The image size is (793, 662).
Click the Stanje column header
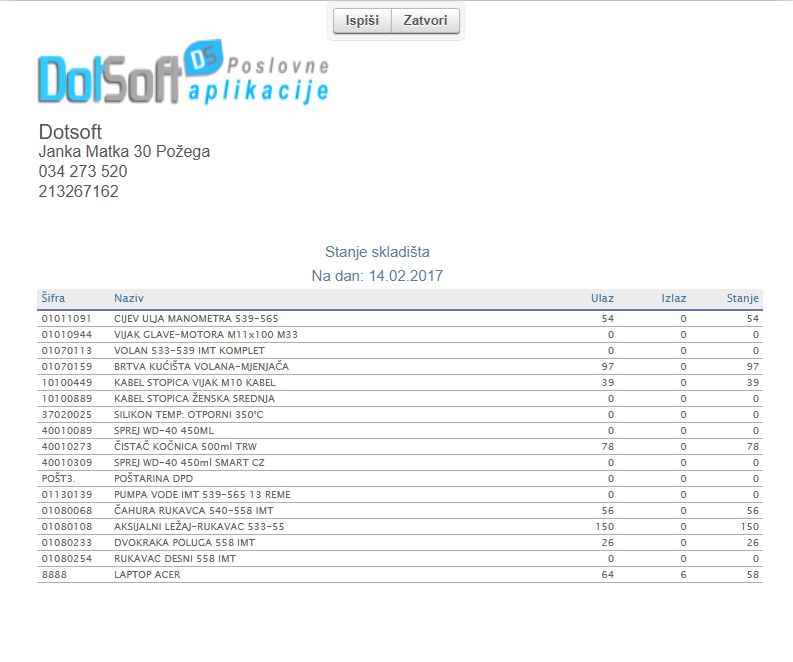pos(742,299)
